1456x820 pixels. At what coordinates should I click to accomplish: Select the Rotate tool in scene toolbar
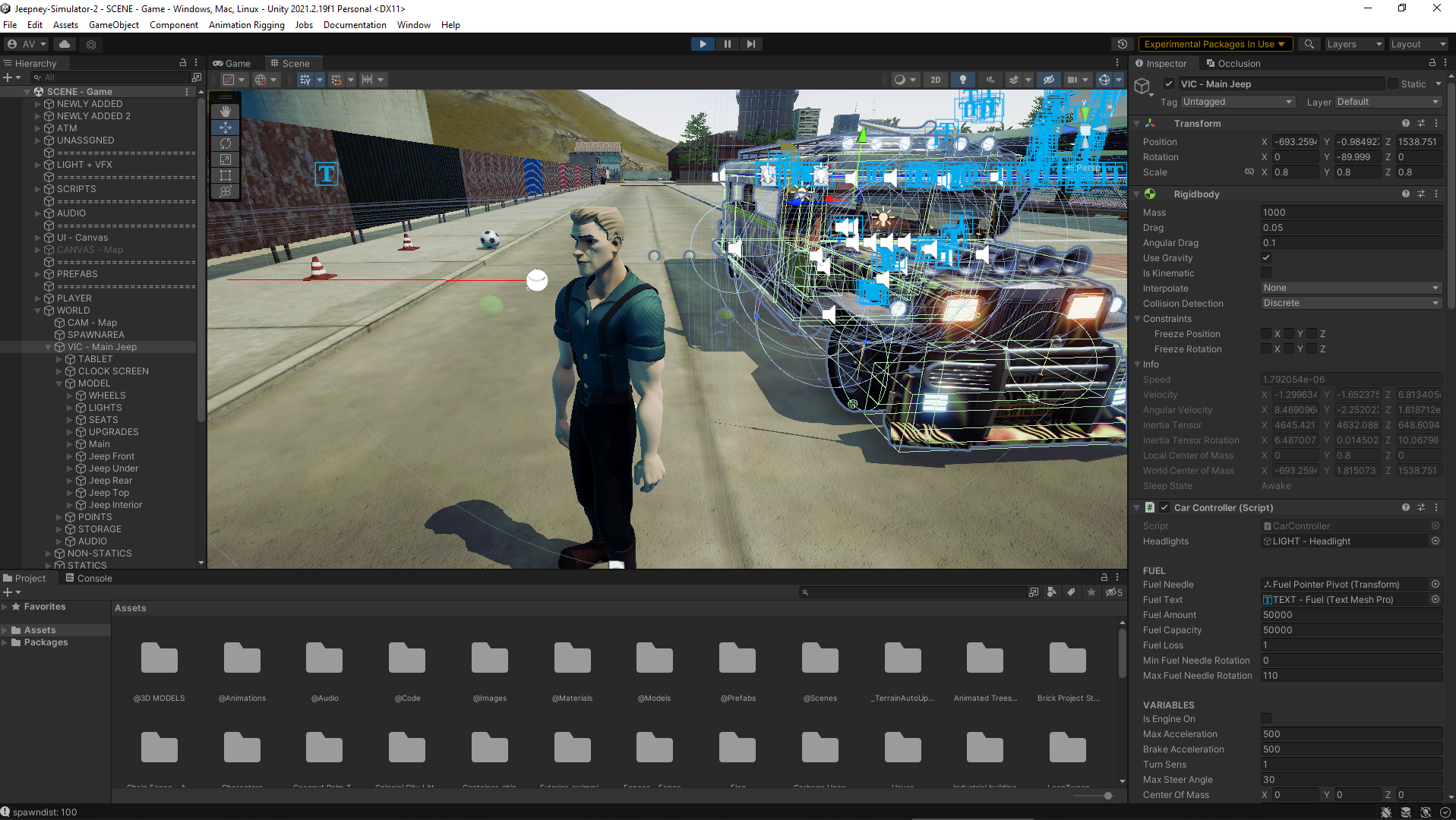pos(226,143)
